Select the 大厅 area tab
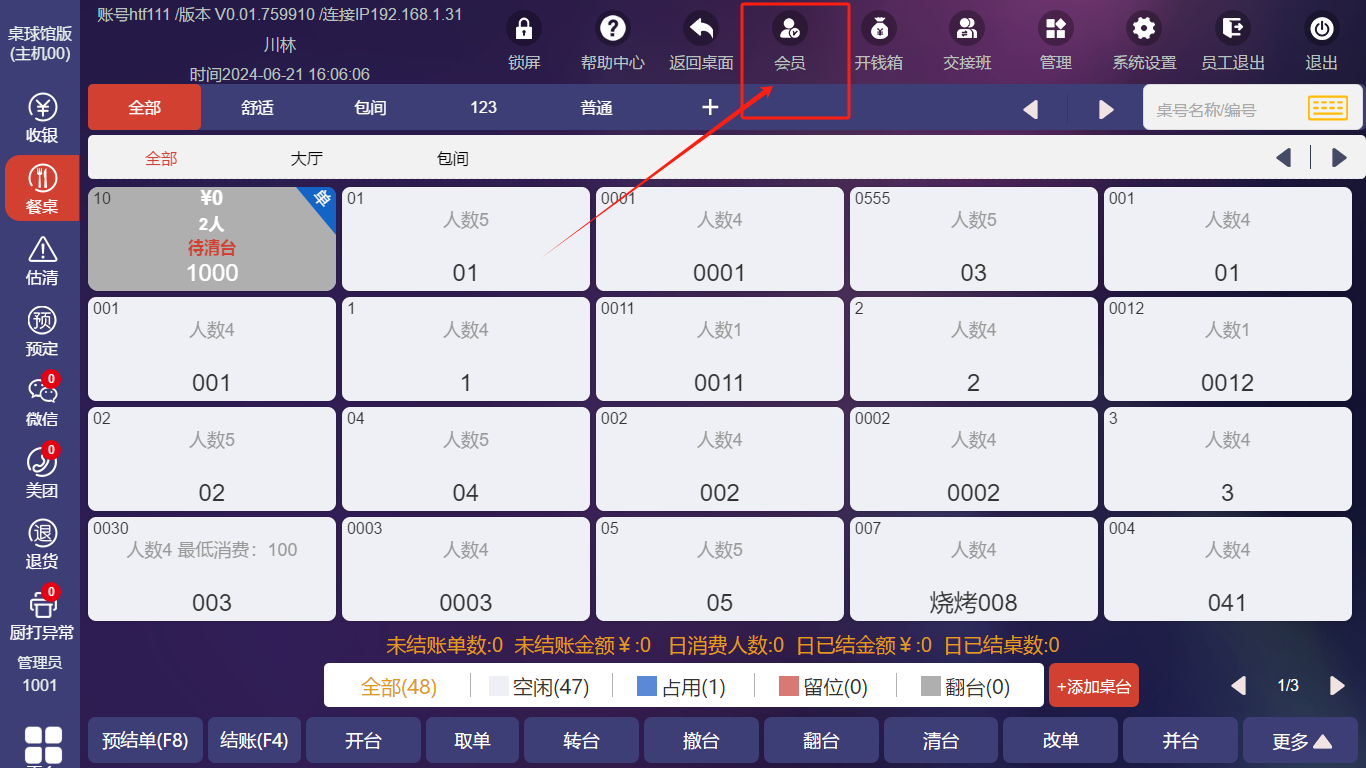Image resolution: width=1366 pixels, height=768 pixels. click(x=307, y=158)
